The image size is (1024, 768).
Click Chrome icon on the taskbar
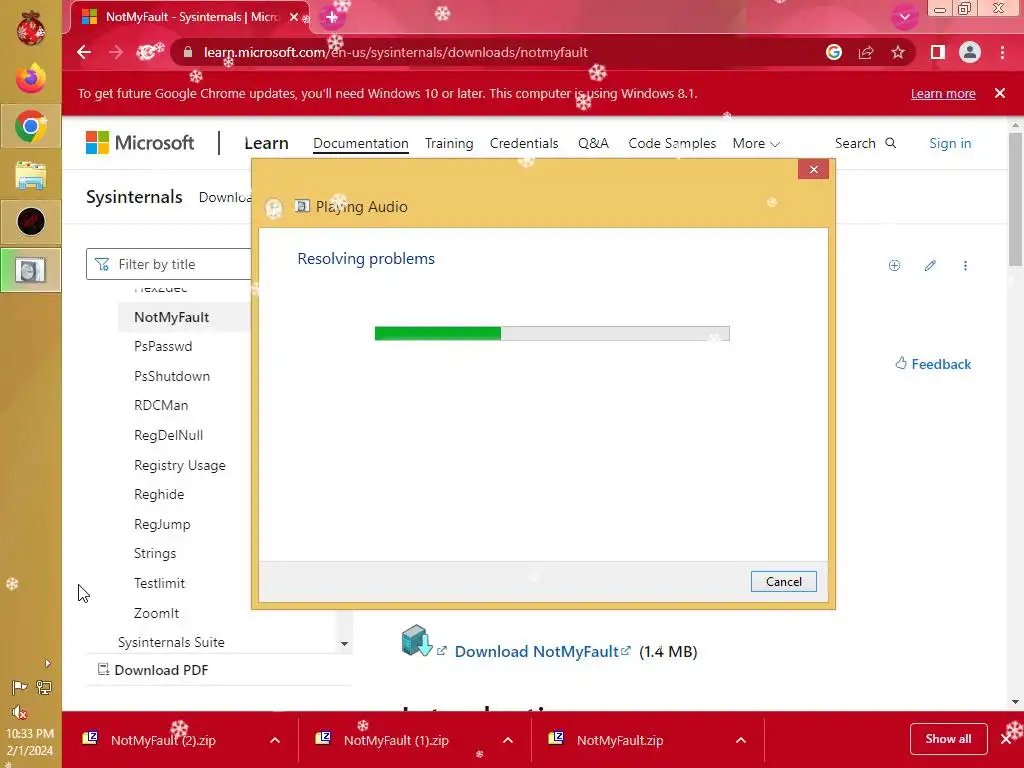click(x=31, y=126)
